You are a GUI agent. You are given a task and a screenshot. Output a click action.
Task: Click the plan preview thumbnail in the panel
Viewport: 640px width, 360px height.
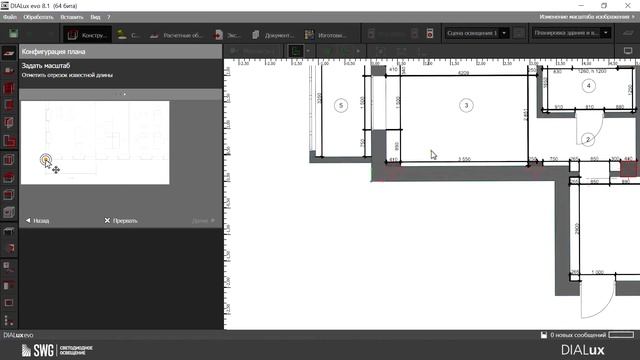pos(95,142)
